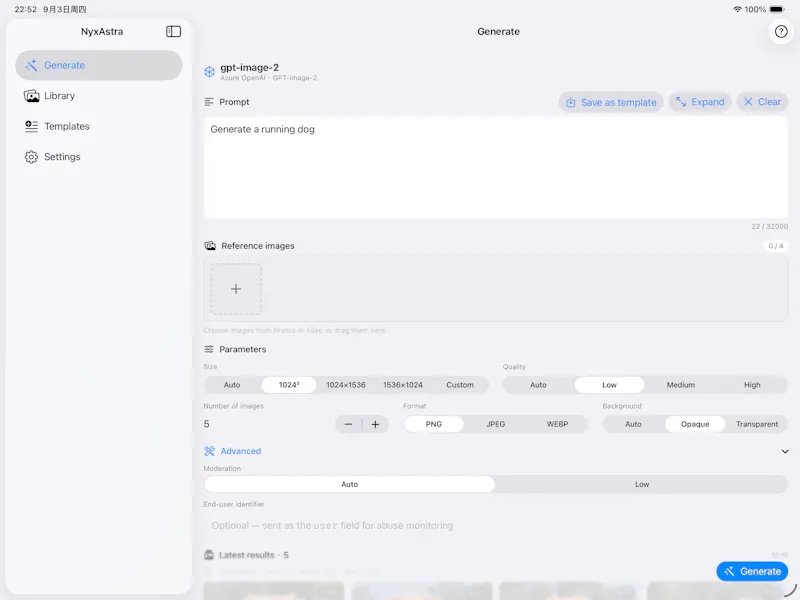Set Quality to High
This screenshot has height=600, width=800.
click(752, 385)
